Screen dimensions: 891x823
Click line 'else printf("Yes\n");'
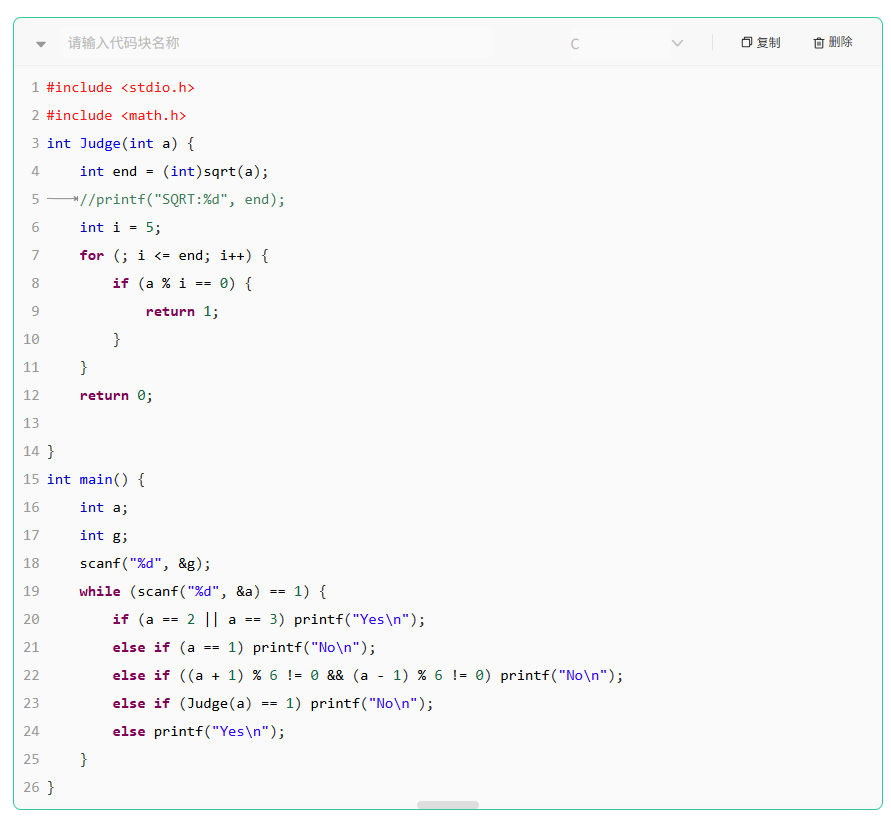198,731
